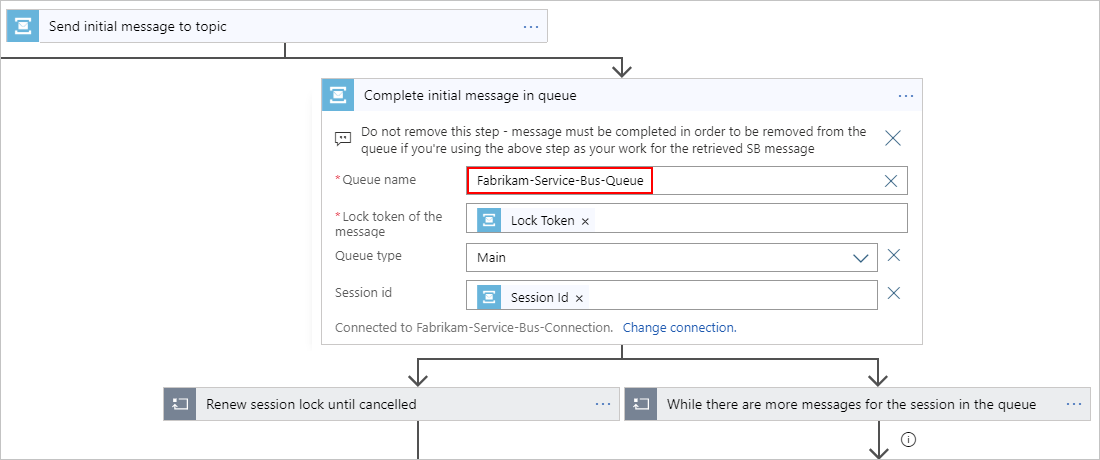Remove the Lock Token dynamic content token
Viewport: 1100px width, 460px height.
585,221
